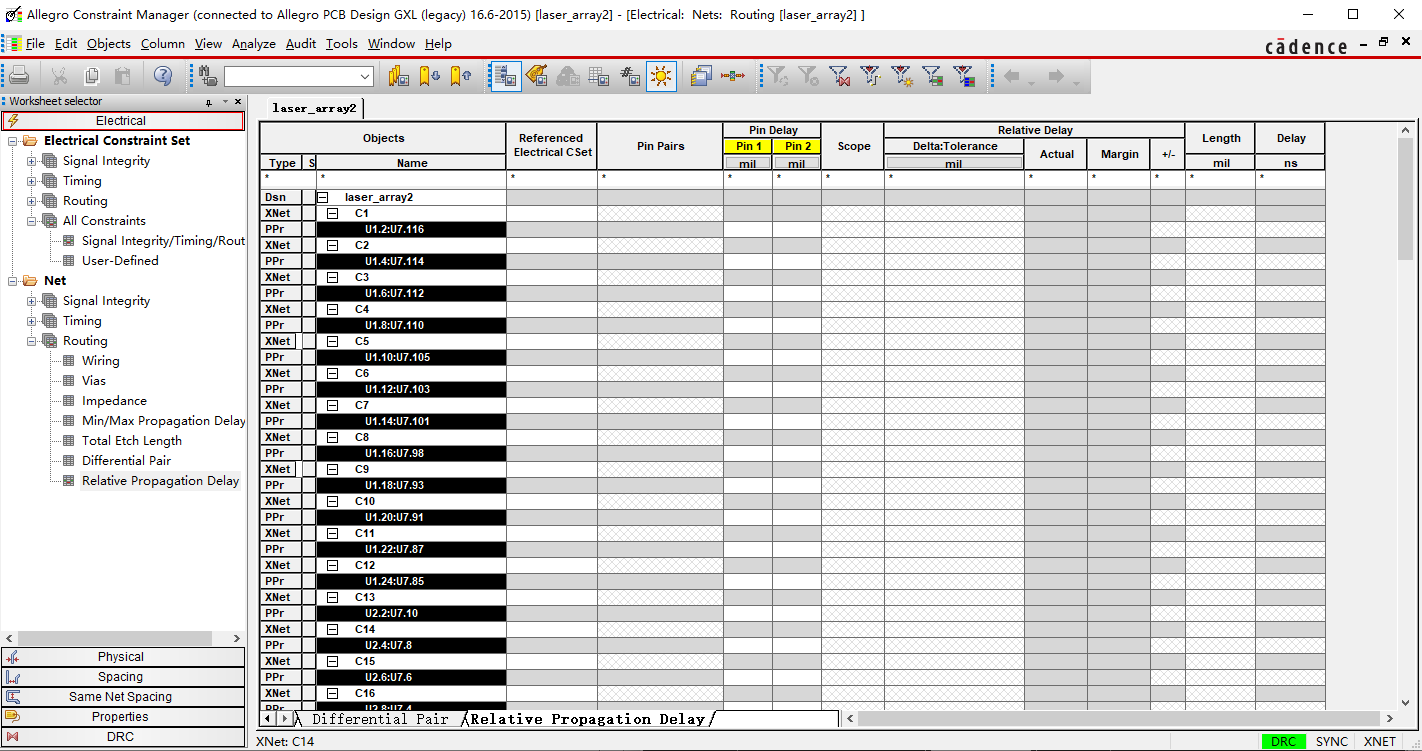
Task: Collapse the C10 XNet row
Action: pos(333,502)
